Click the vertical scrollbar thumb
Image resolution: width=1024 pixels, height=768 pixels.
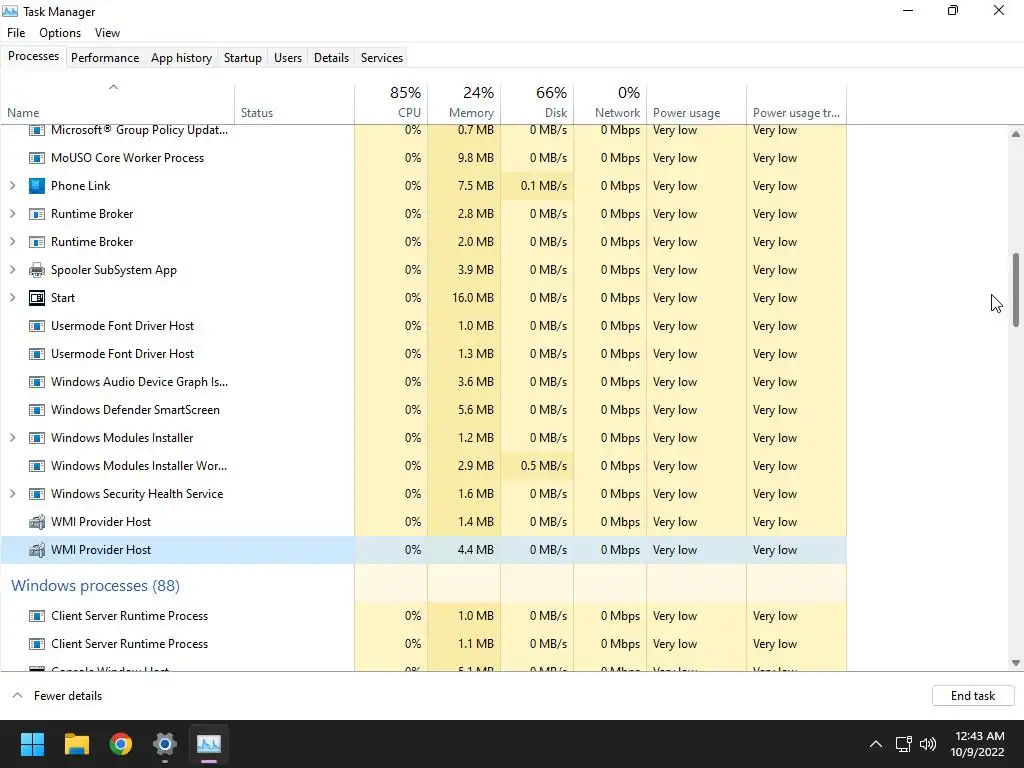point(1016,289)
